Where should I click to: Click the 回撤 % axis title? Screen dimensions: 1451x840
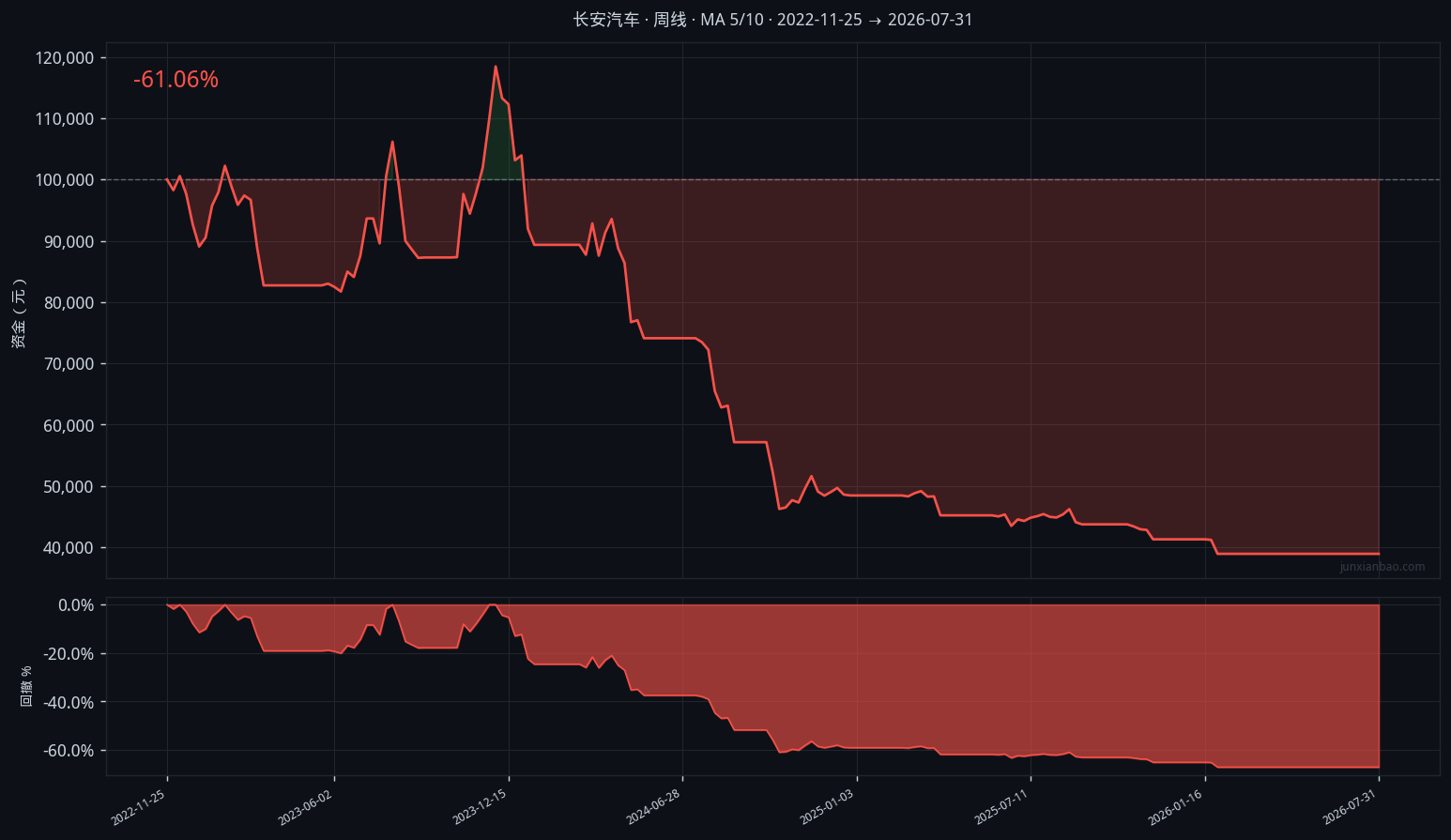(x=26, y=686)
